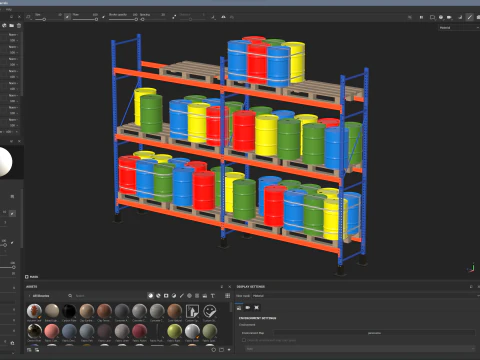The height and width of the screenshot is (360, 480).
Task: Toggle the pen pressure icon after the Size slider
Action: [68, 17]
